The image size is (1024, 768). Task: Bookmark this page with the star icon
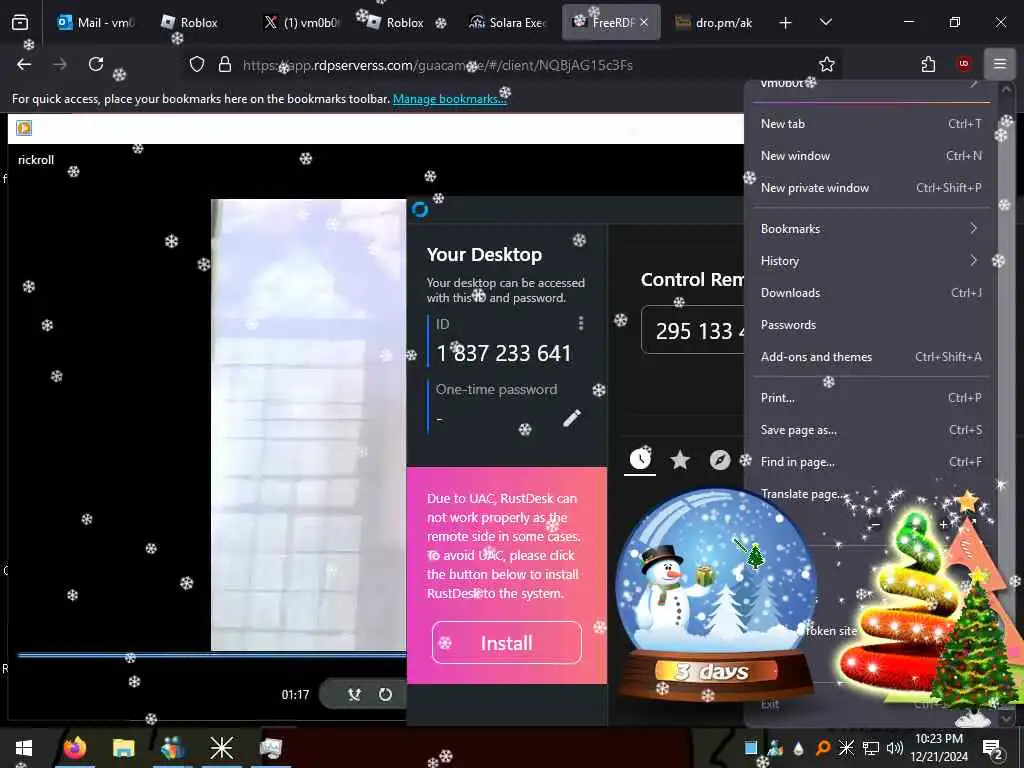(827, 64)
